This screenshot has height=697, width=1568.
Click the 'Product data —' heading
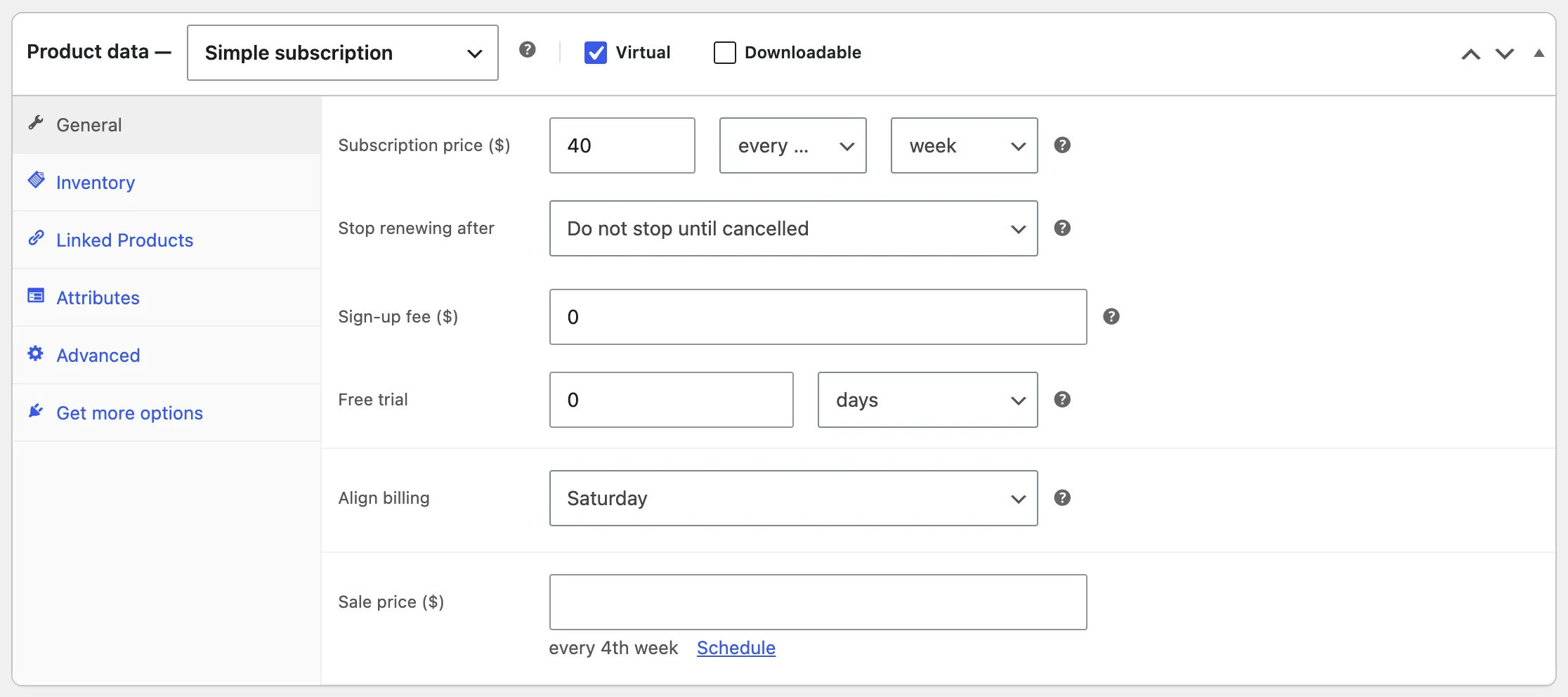coord(99,52)
